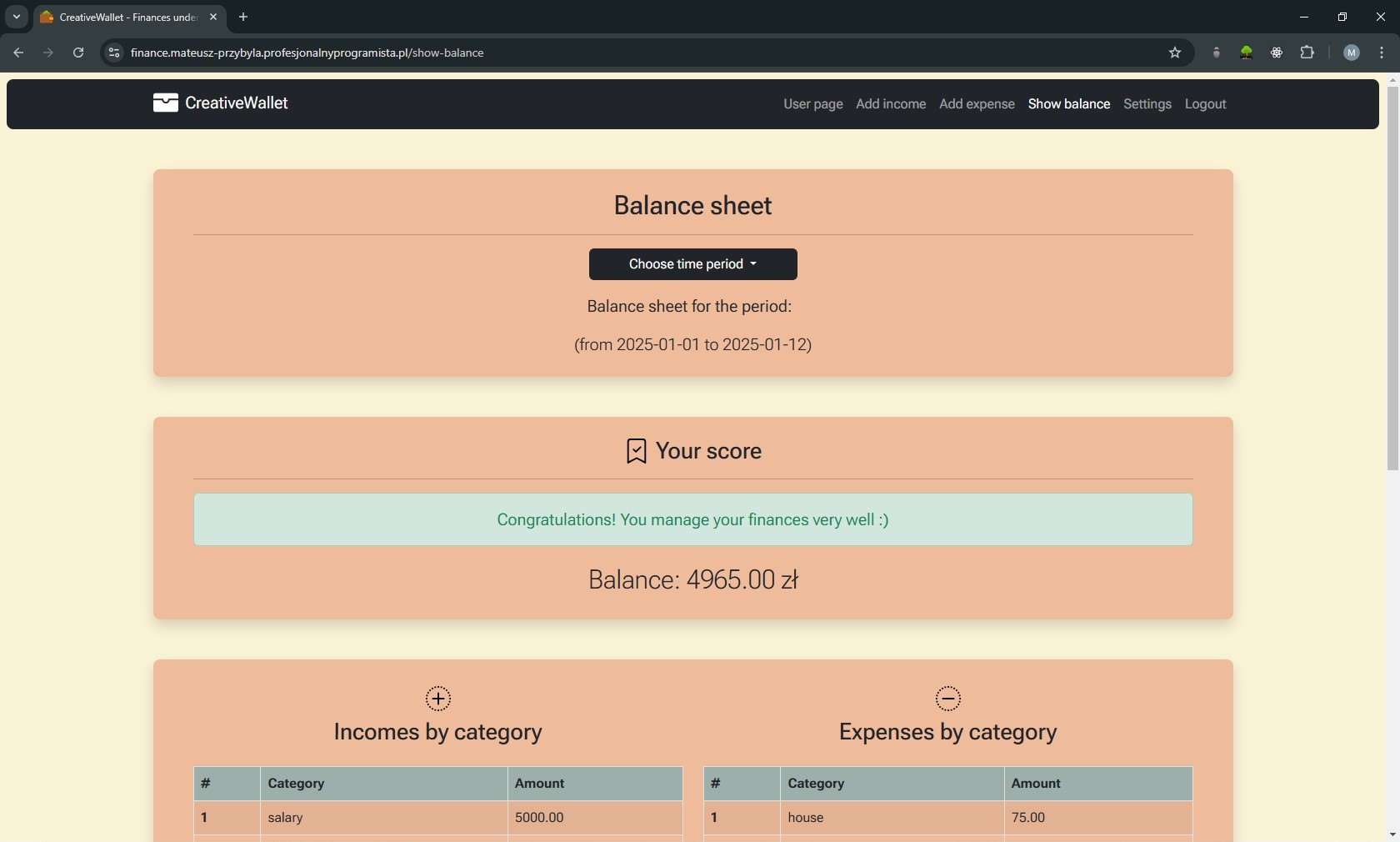The width and height of the screenshot is (1400, 842).
Task: View site information icon in address bar
Action: (x=114, y=53)
